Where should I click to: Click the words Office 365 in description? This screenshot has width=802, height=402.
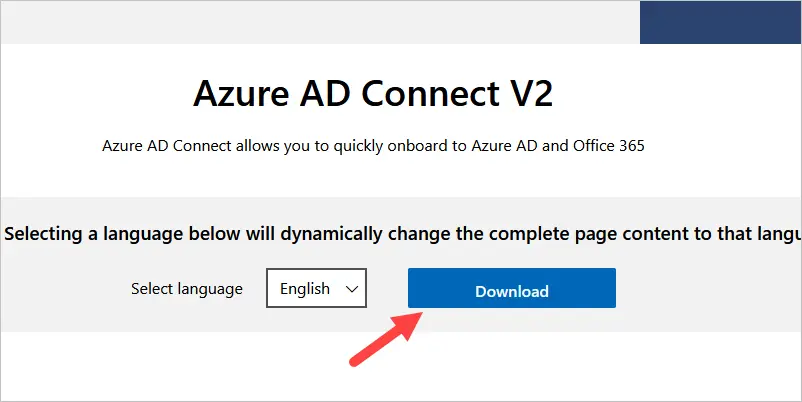[x=609, y=146]
